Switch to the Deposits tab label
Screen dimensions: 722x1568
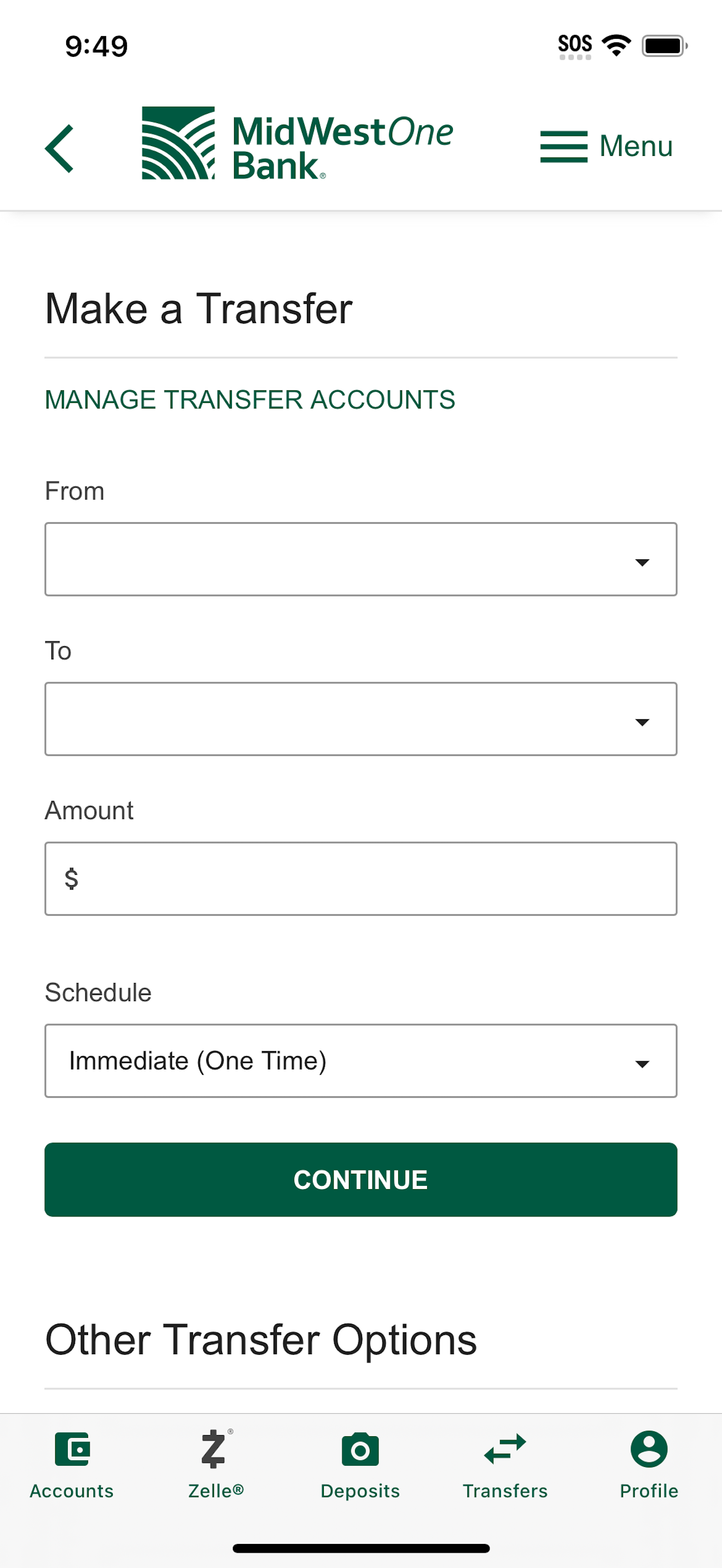360,1491
